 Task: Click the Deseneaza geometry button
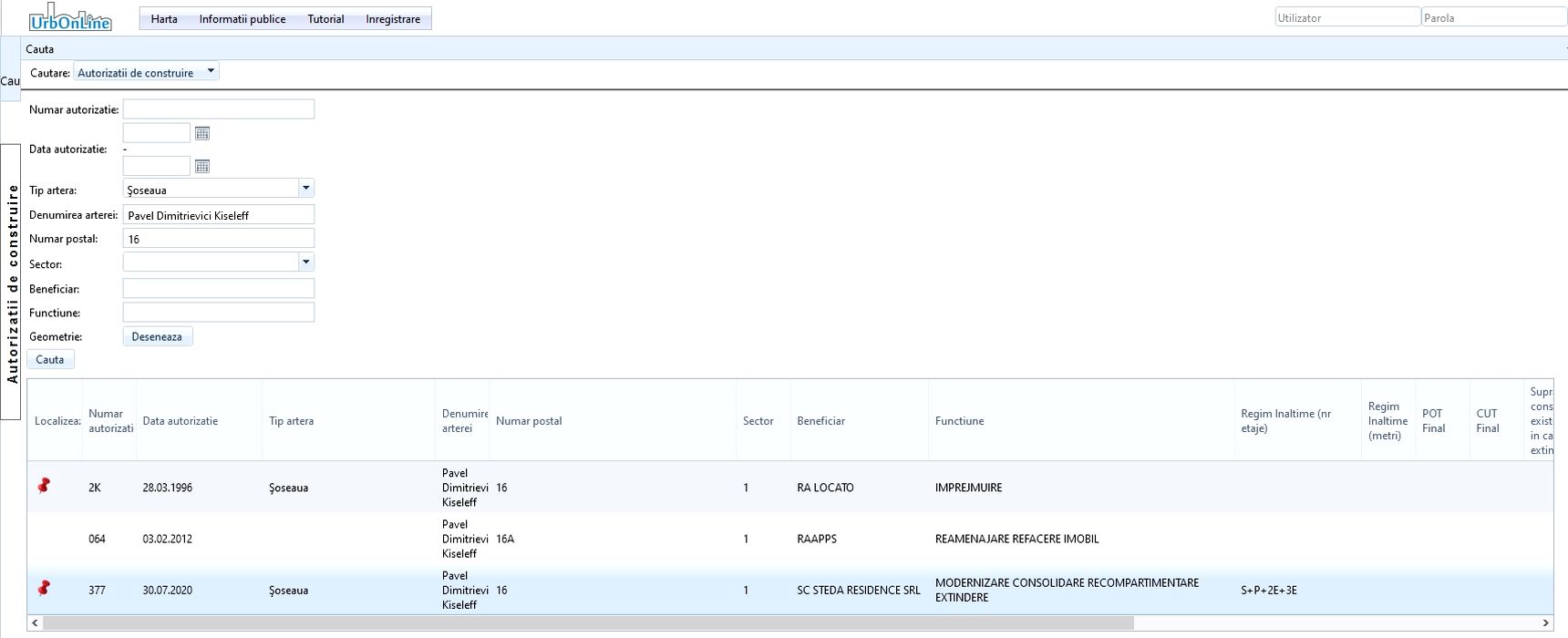[157, 336]
